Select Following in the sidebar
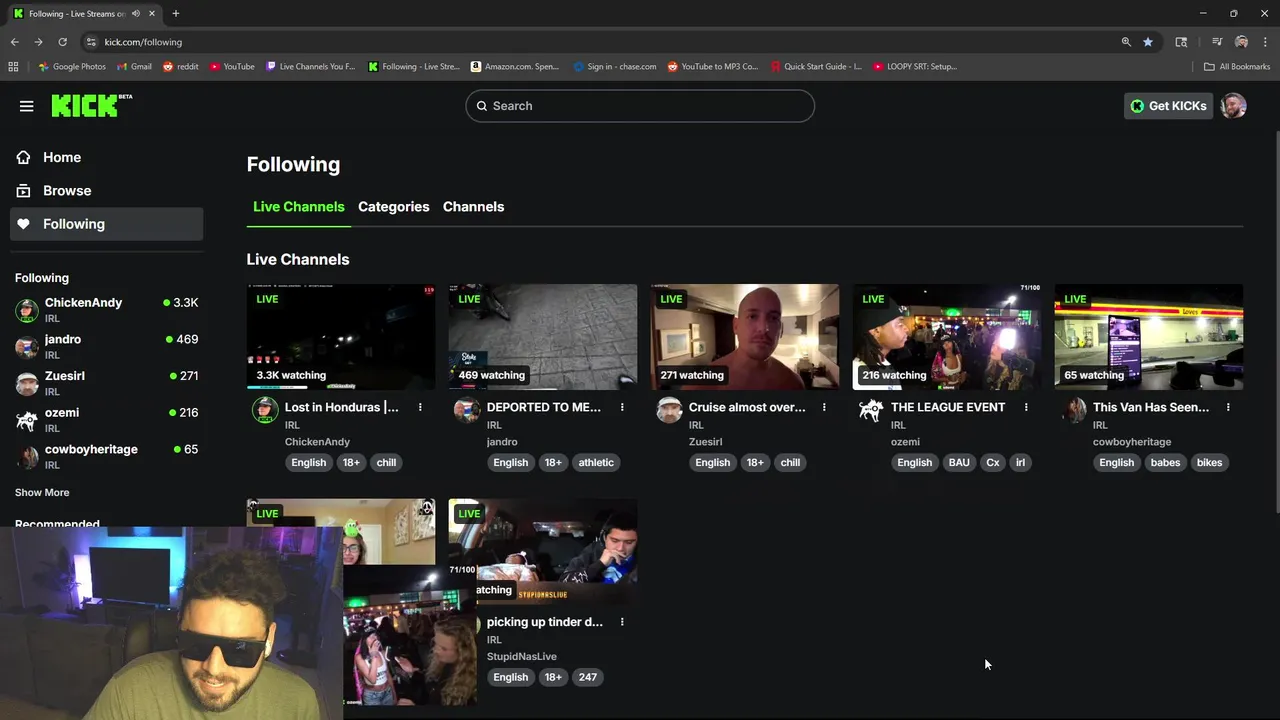 tap(106, 224)
